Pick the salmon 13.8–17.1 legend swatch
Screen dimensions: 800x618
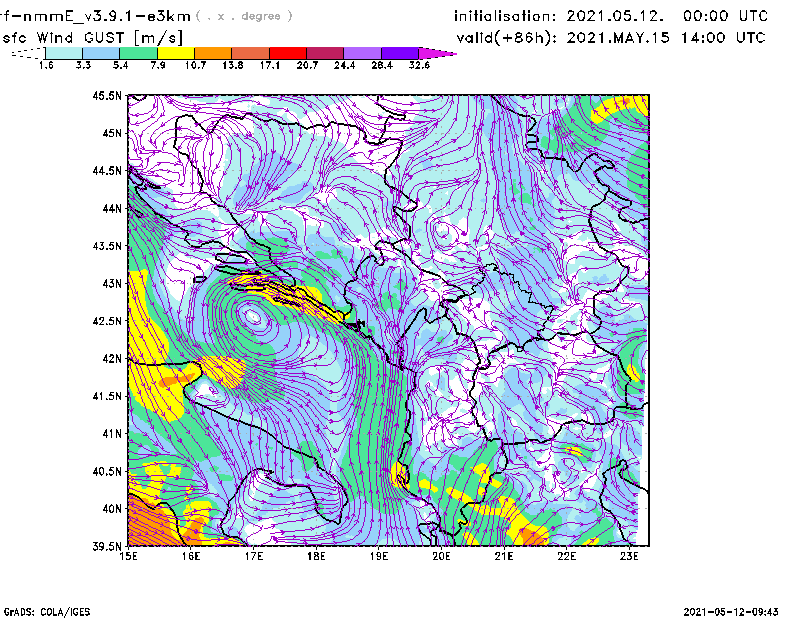251,53
